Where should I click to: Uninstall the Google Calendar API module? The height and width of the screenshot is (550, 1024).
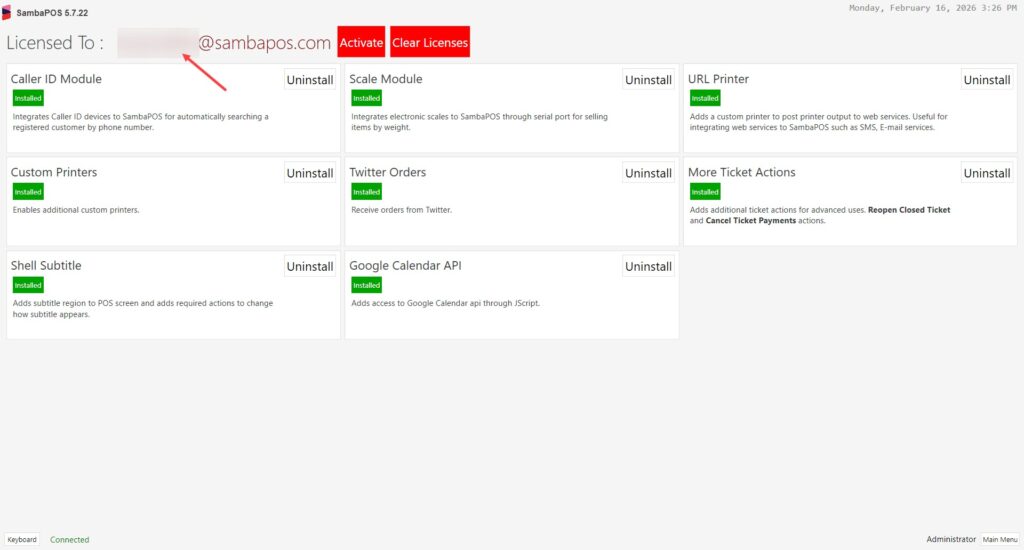click(648, 266)
